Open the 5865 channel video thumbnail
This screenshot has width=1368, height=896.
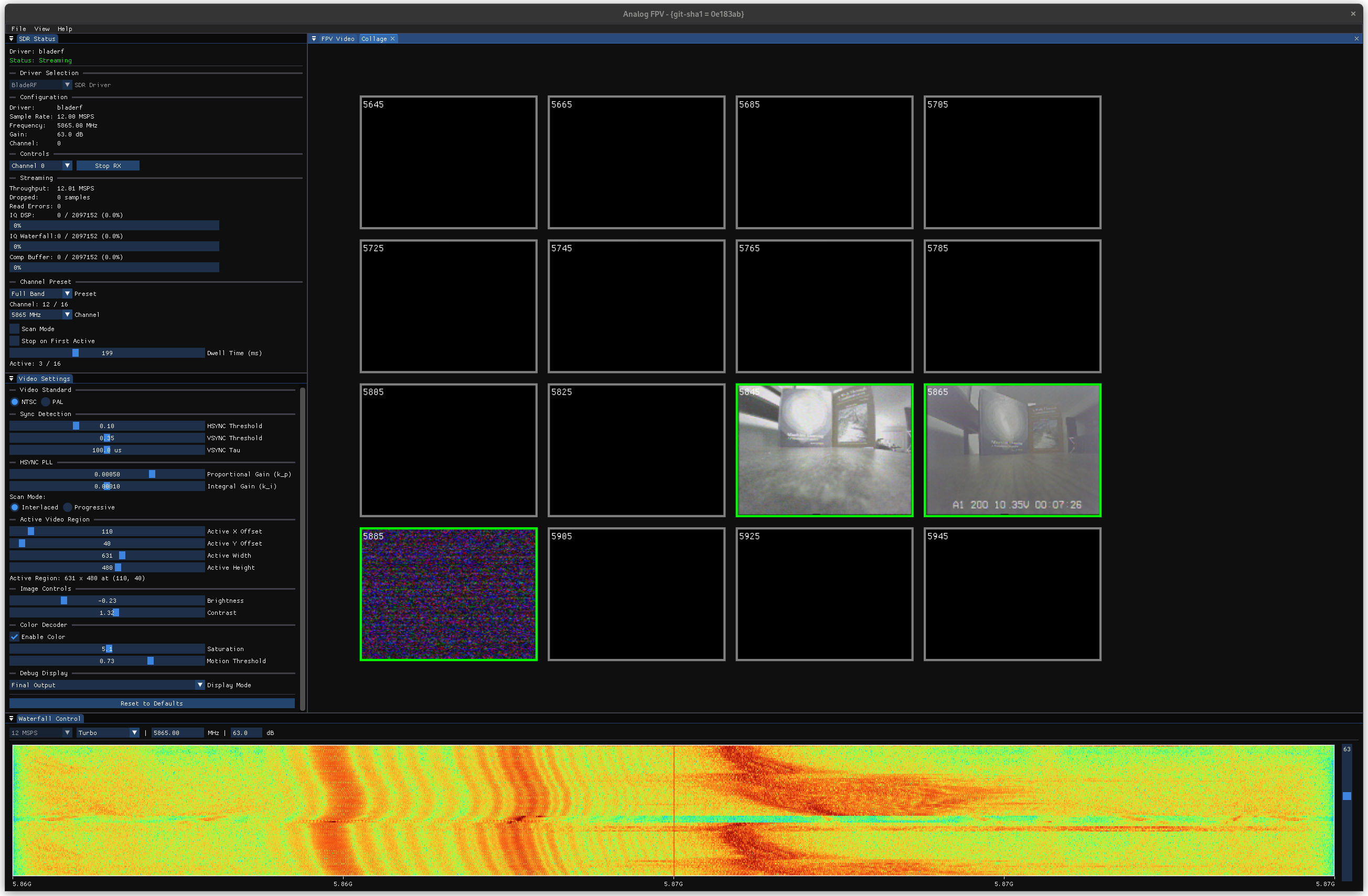click(x=1012, y=450)
